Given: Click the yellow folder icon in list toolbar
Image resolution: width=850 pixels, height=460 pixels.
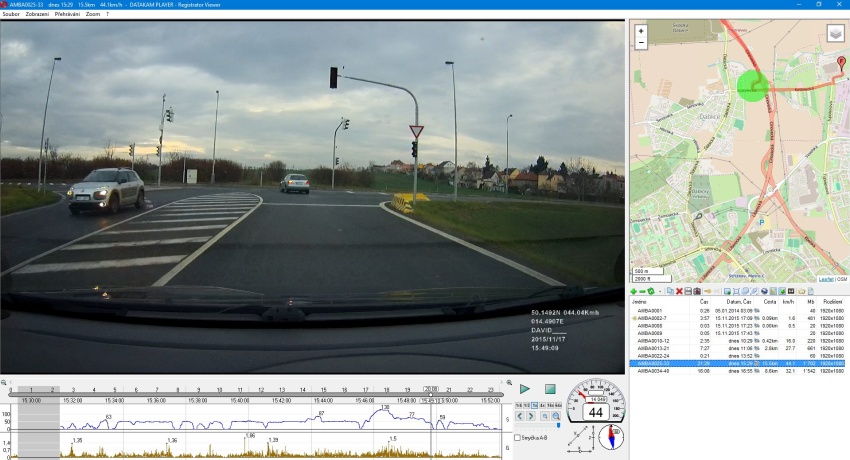Looking at the screenshot, I should point(802,291).
